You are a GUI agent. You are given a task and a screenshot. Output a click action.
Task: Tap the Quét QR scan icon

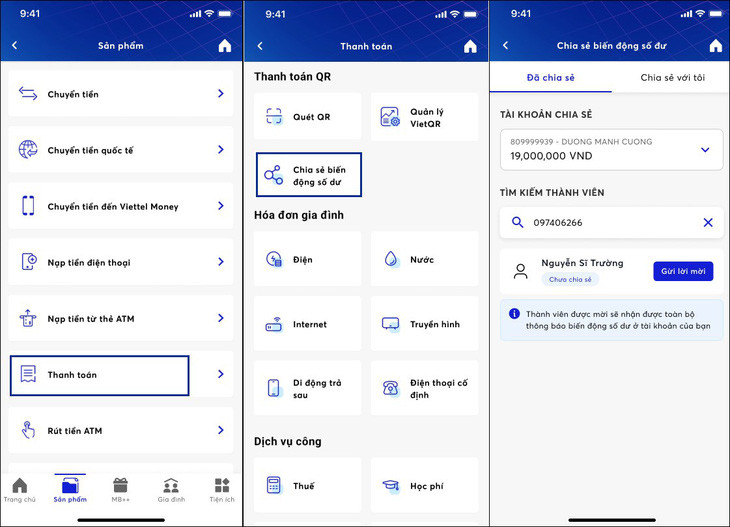pyautogui.click(x=273, y=117)
